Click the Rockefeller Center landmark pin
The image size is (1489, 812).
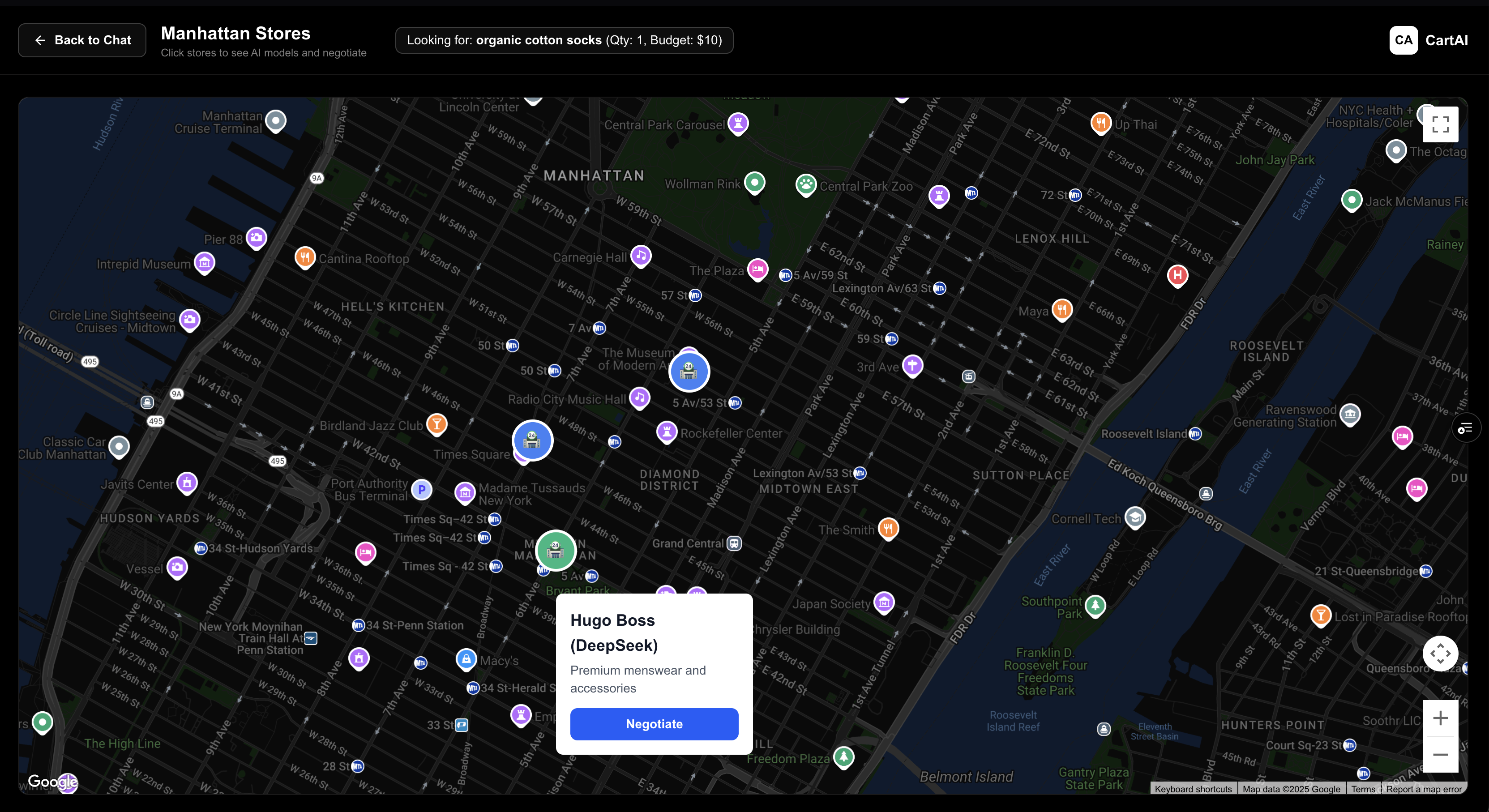(x=667, y=431)
